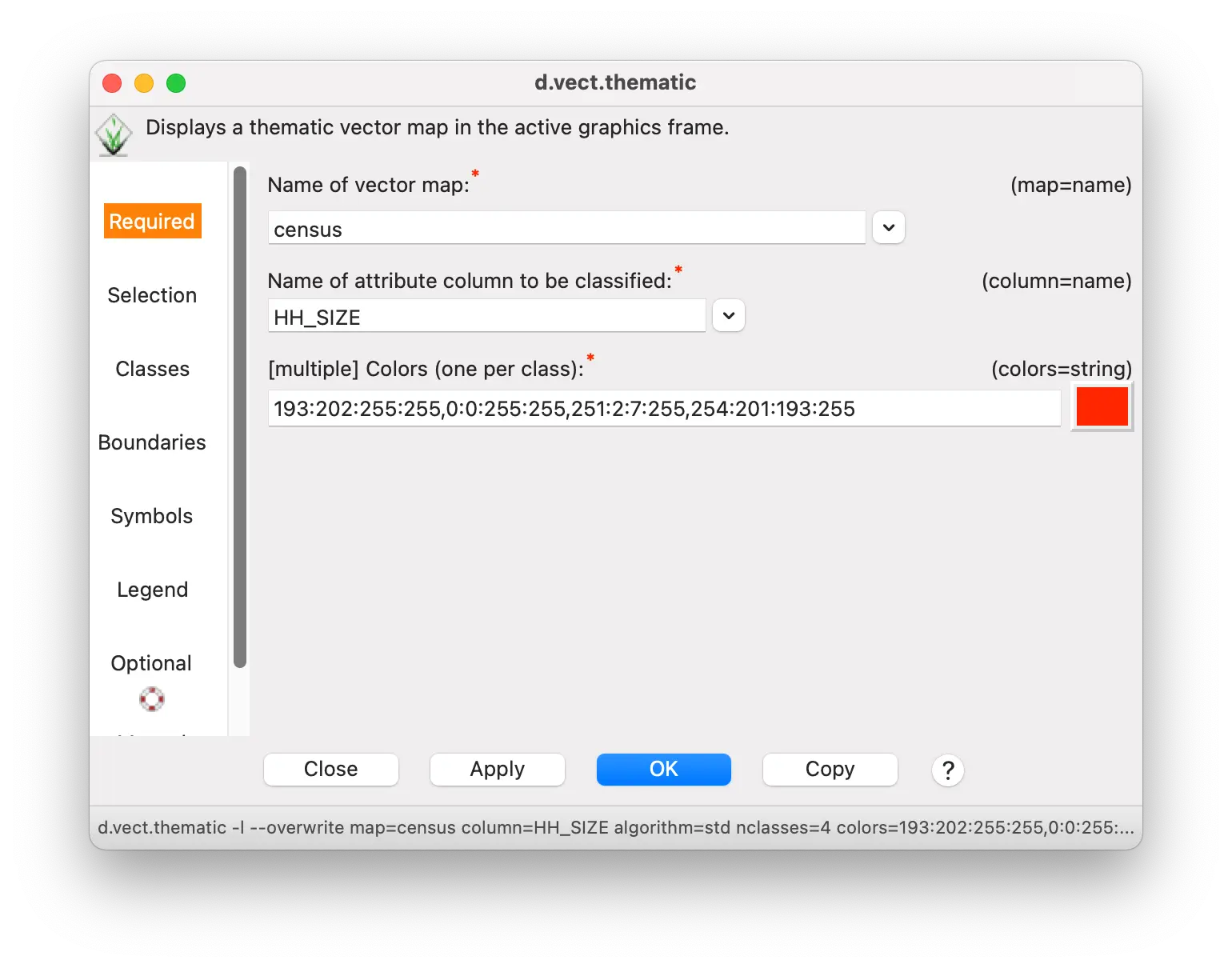
Task: Switch to the Optional tab
Action: coord(152,663)
